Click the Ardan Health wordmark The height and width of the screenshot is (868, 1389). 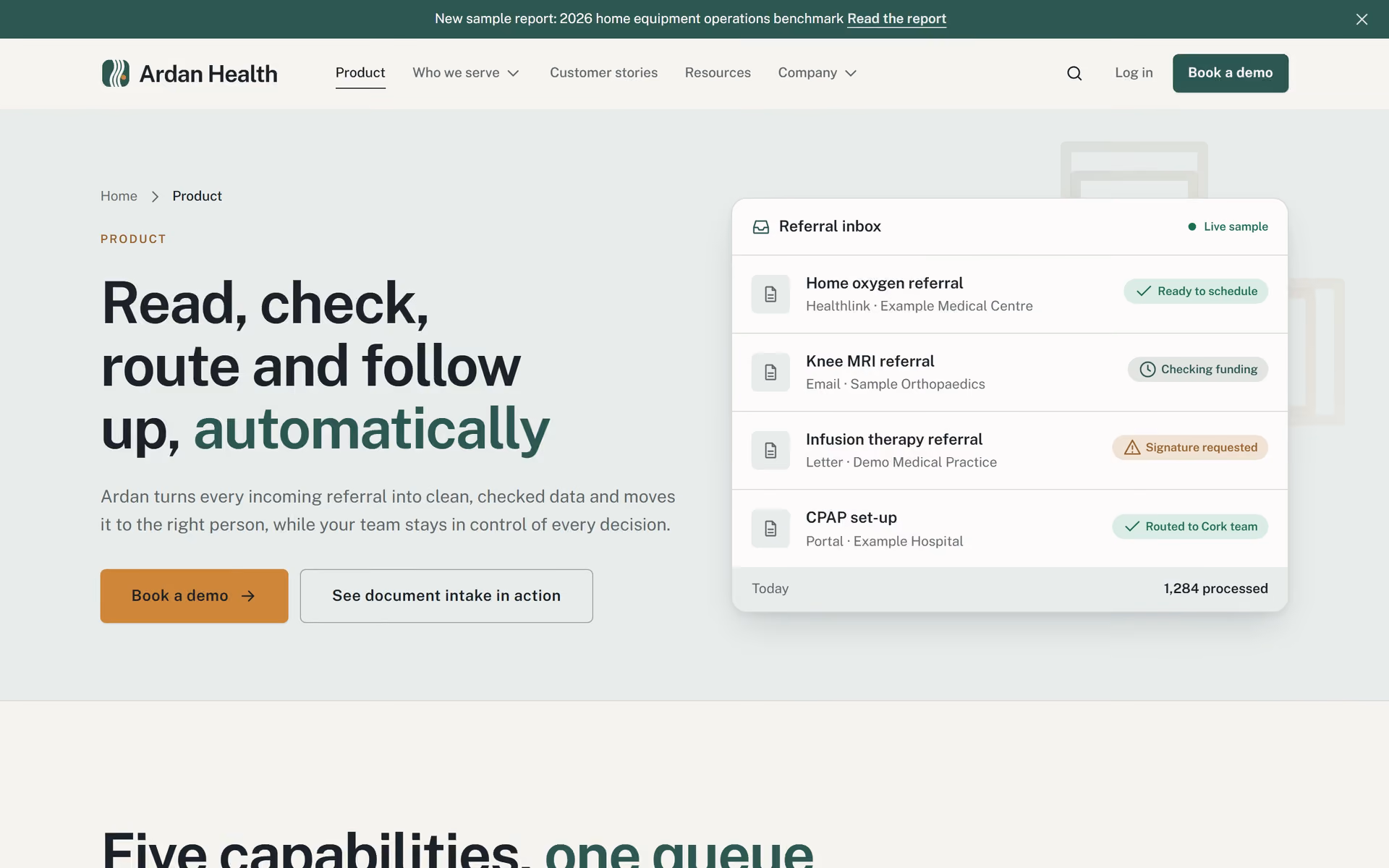[208, 74]
